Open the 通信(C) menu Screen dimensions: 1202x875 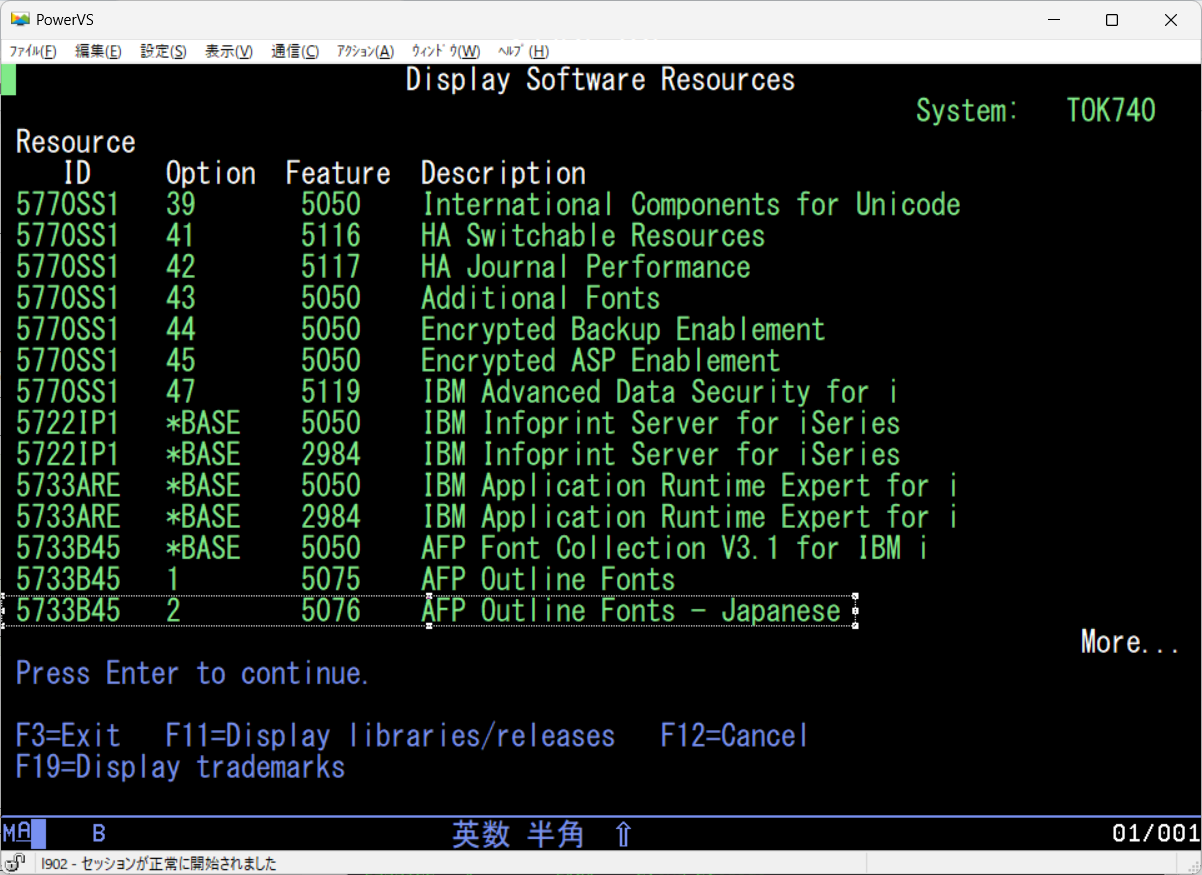pos(295,52)
